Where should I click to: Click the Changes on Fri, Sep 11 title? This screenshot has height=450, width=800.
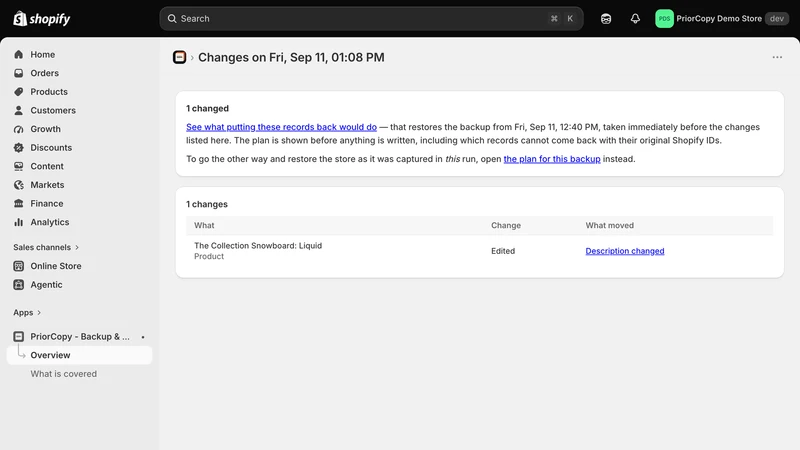pos(291,57)
